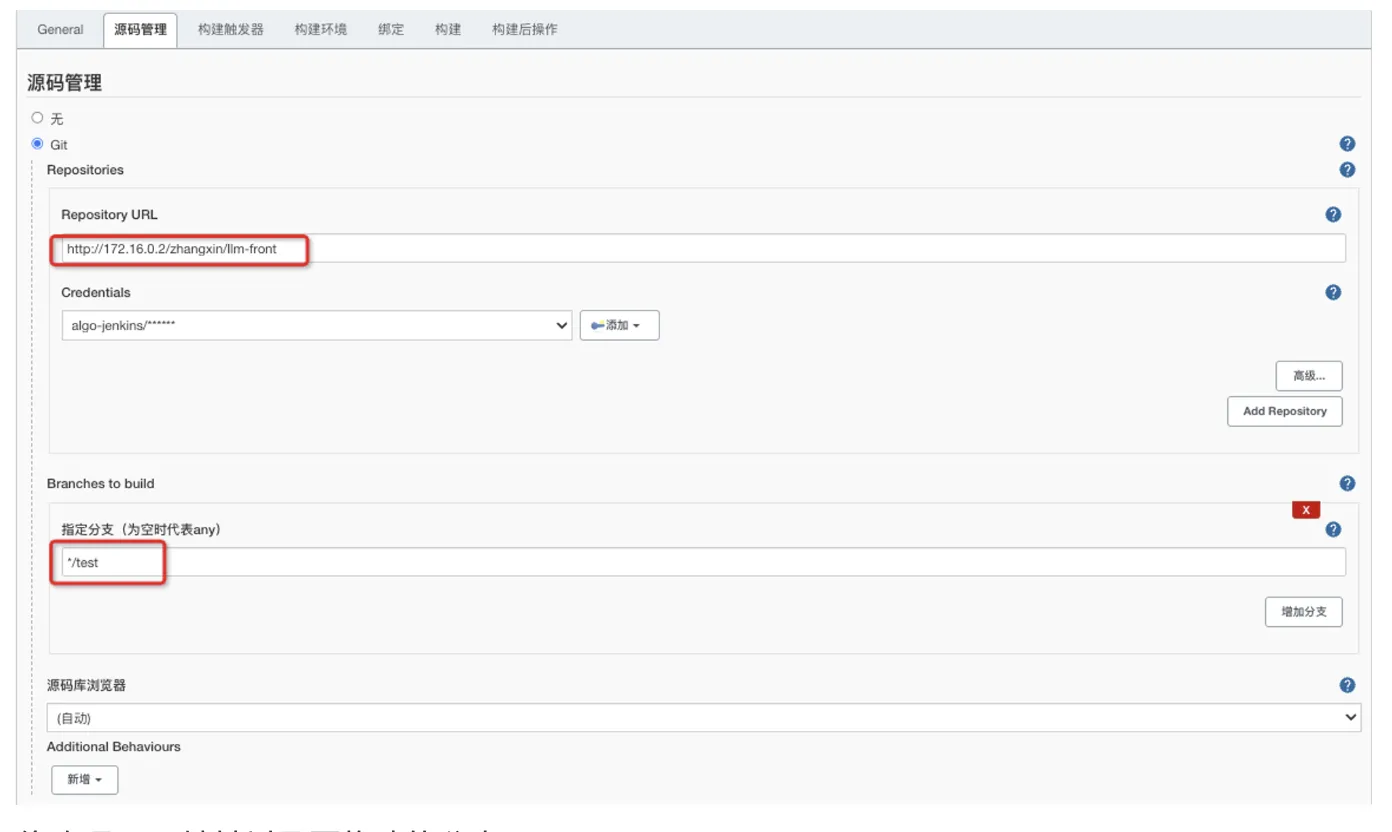Click the Repository URL label
This screenshot has width=1392, height=832.
pos(109,214)
